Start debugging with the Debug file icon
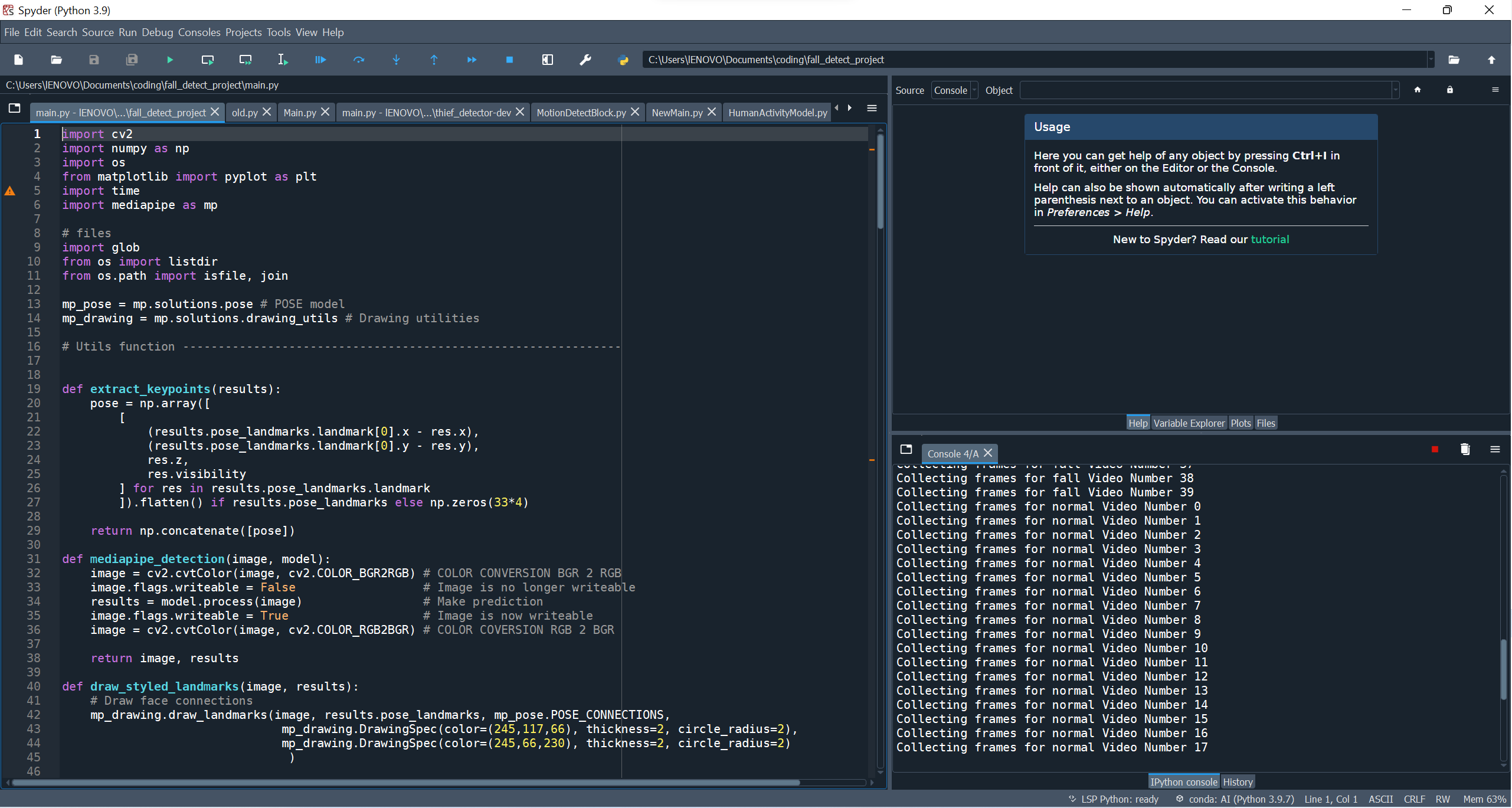Viewport: 1512px width, 808px height. point(320,60)
